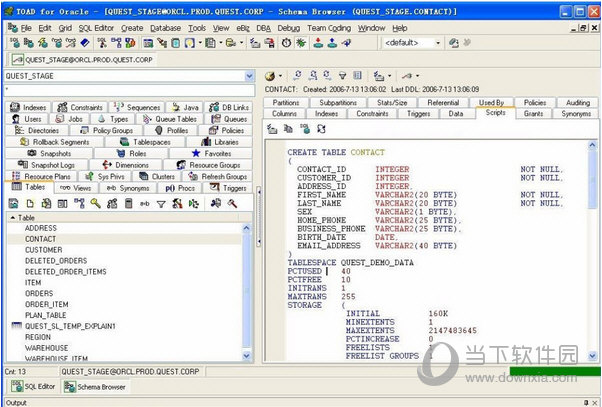The image size is (602, 407).
Task: Select the PLAN_TABLE entry
Action: coord(45,315)
